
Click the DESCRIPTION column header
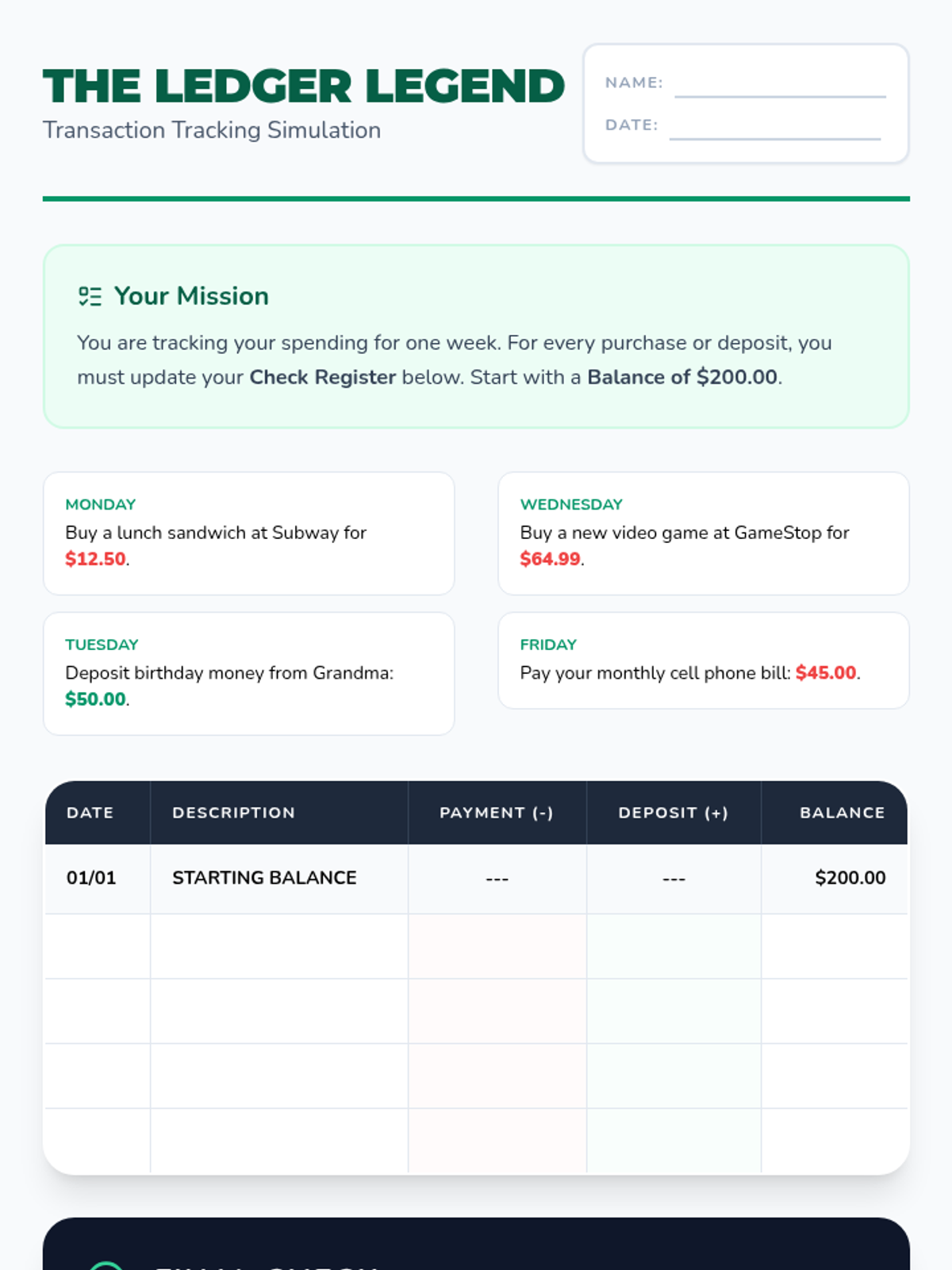234,813
